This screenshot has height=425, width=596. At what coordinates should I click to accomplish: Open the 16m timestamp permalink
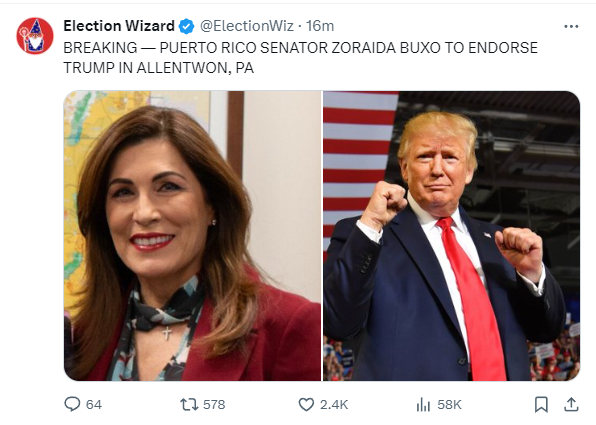(x=320, y=26)
